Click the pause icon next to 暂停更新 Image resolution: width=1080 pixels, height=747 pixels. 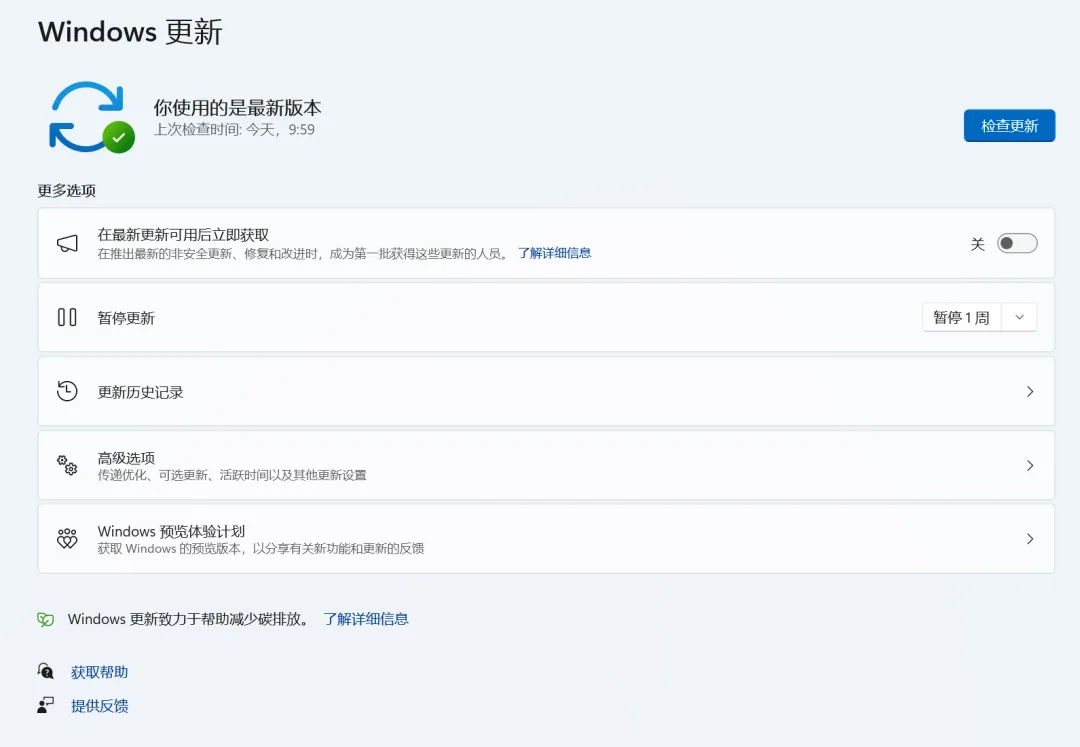point(67,317)
